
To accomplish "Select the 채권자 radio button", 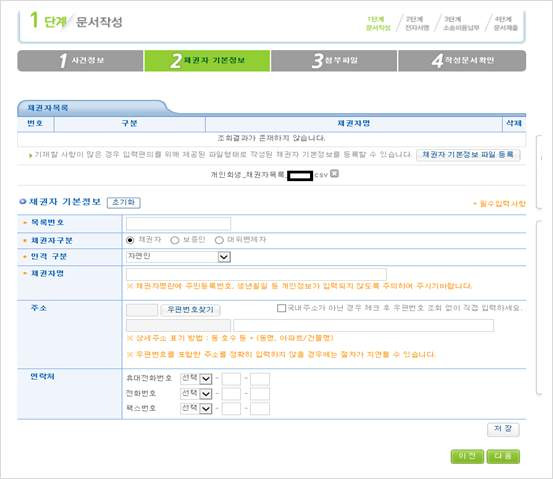I will click(130, 240).
